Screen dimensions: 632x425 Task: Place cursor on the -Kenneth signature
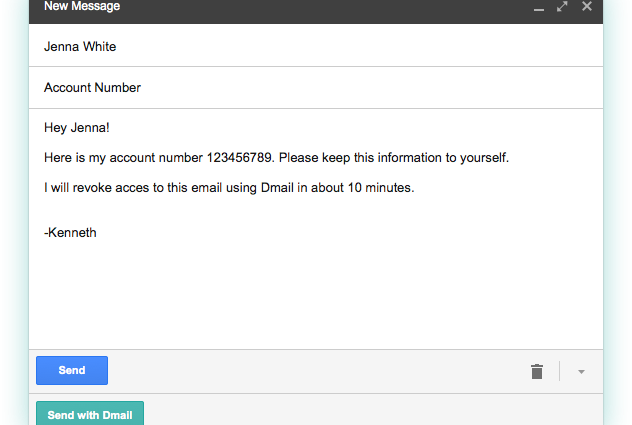pyautogui.click(x=70, y=233)
